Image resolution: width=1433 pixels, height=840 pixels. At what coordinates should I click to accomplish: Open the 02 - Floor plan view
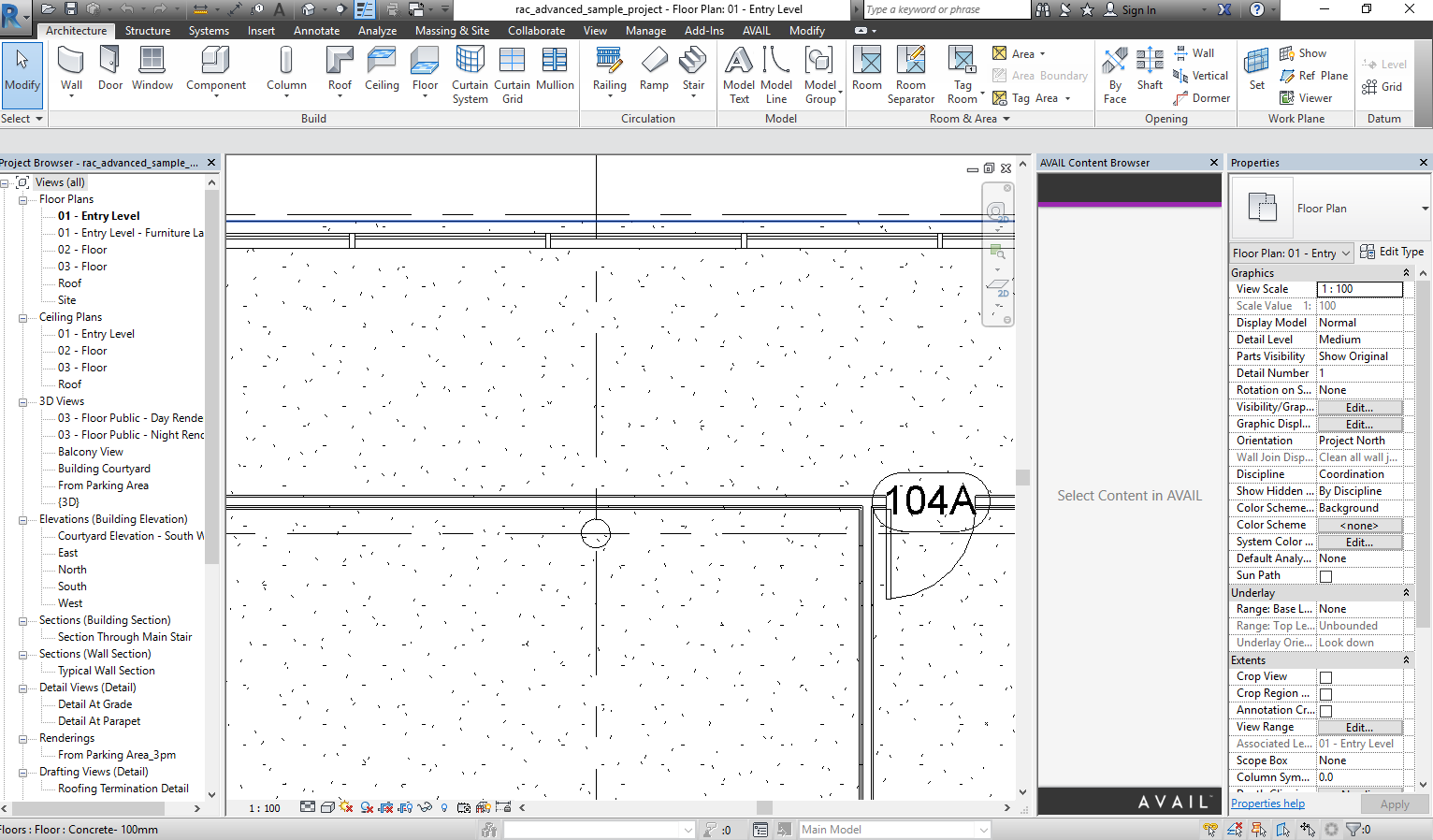tap(81, 249)
